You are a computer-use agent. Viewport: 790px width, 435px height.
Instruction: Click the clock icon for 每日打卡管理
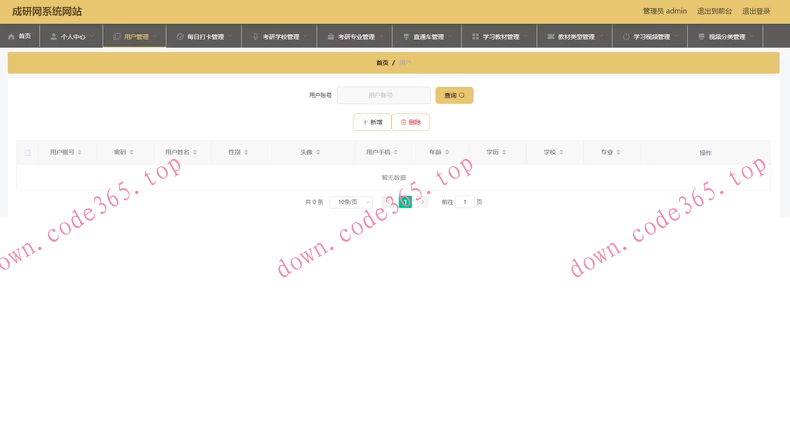tap(180, 37)
